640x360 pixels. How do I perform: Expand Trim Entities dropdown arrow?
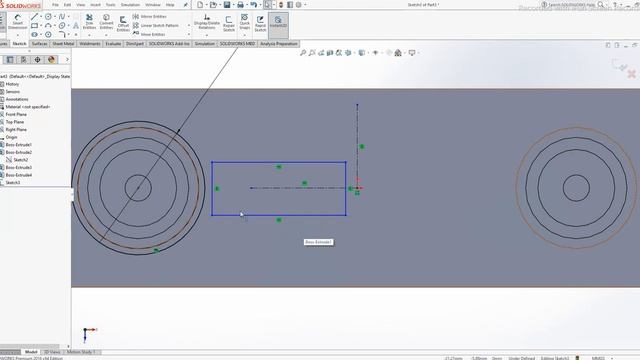tap(89, 35)
